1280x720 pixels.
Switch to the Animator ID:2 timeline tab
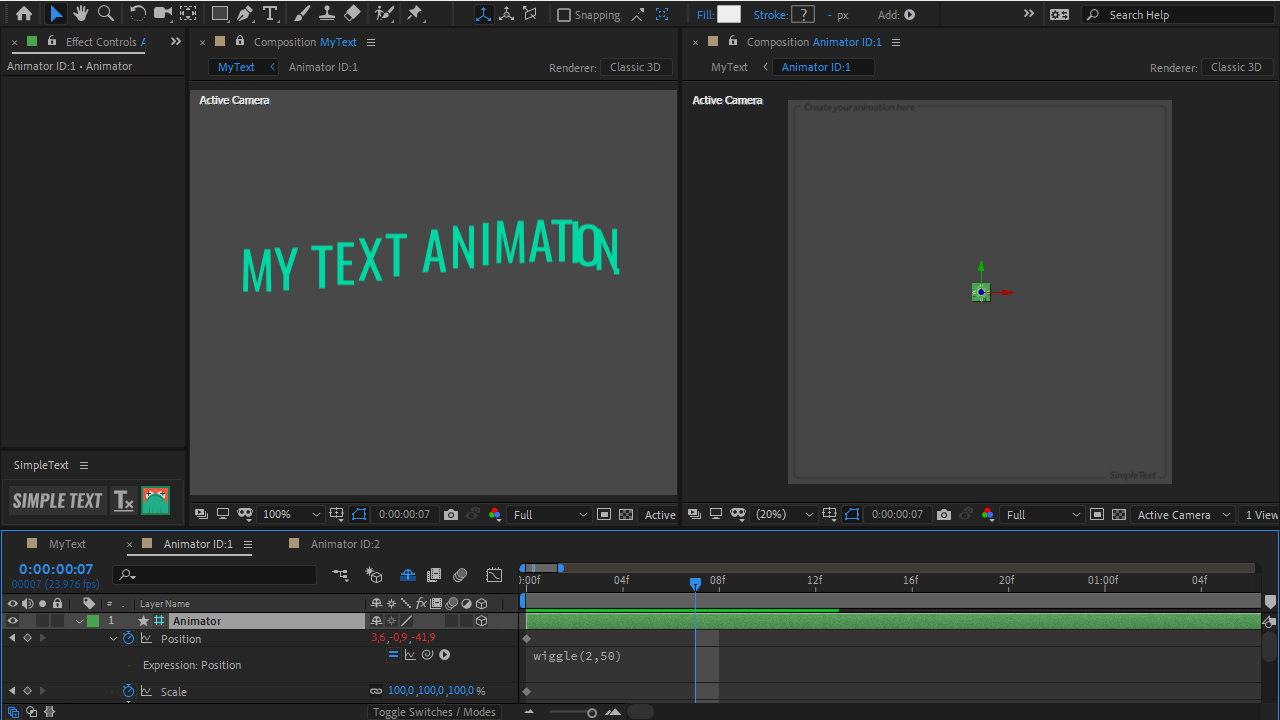tap(345, 544)
